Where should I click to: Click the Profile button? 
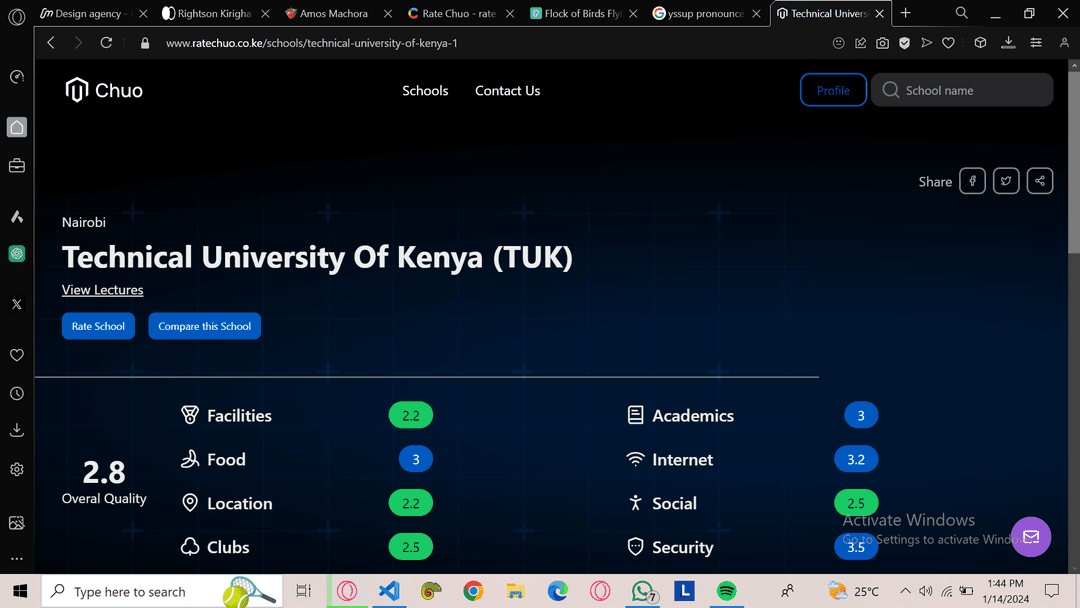click(x=833, y=90)
